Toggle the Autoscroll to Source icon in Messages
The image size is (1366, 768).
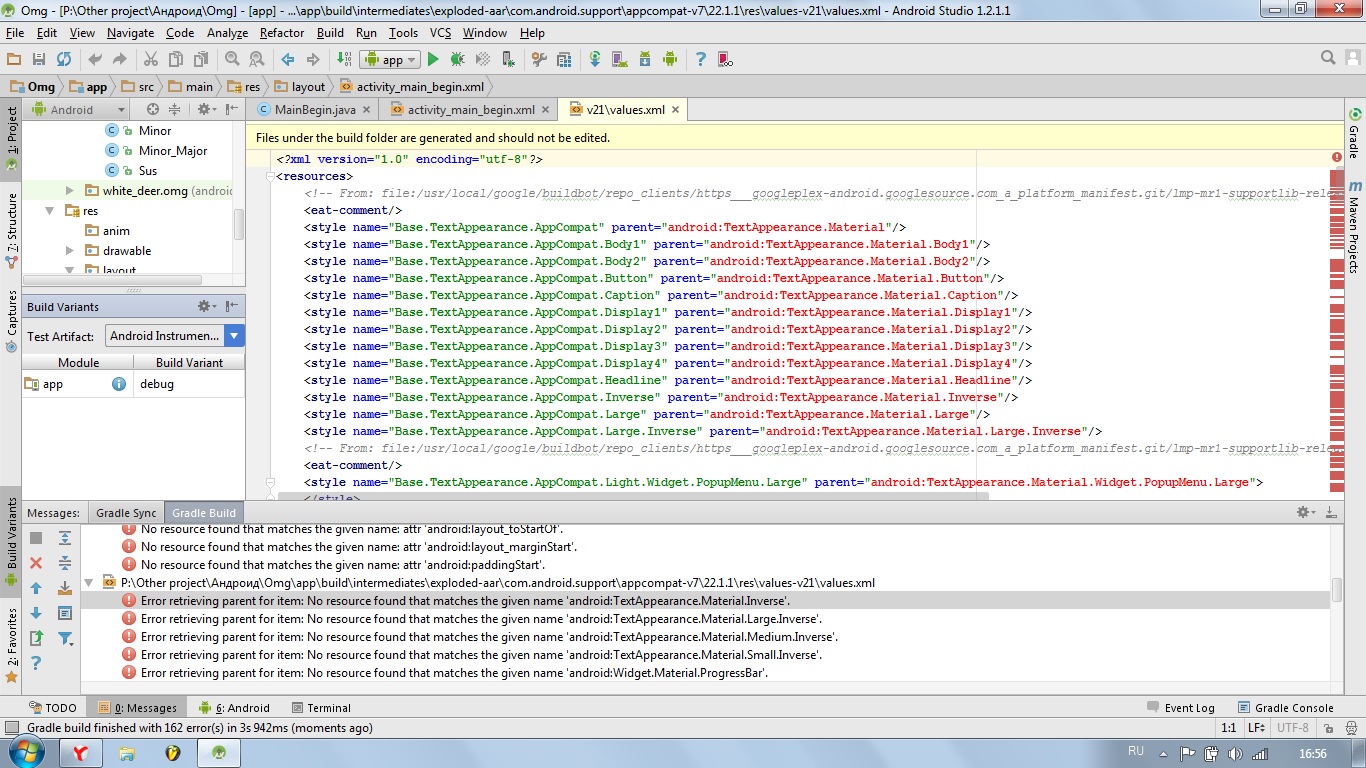tap(65, 588)
